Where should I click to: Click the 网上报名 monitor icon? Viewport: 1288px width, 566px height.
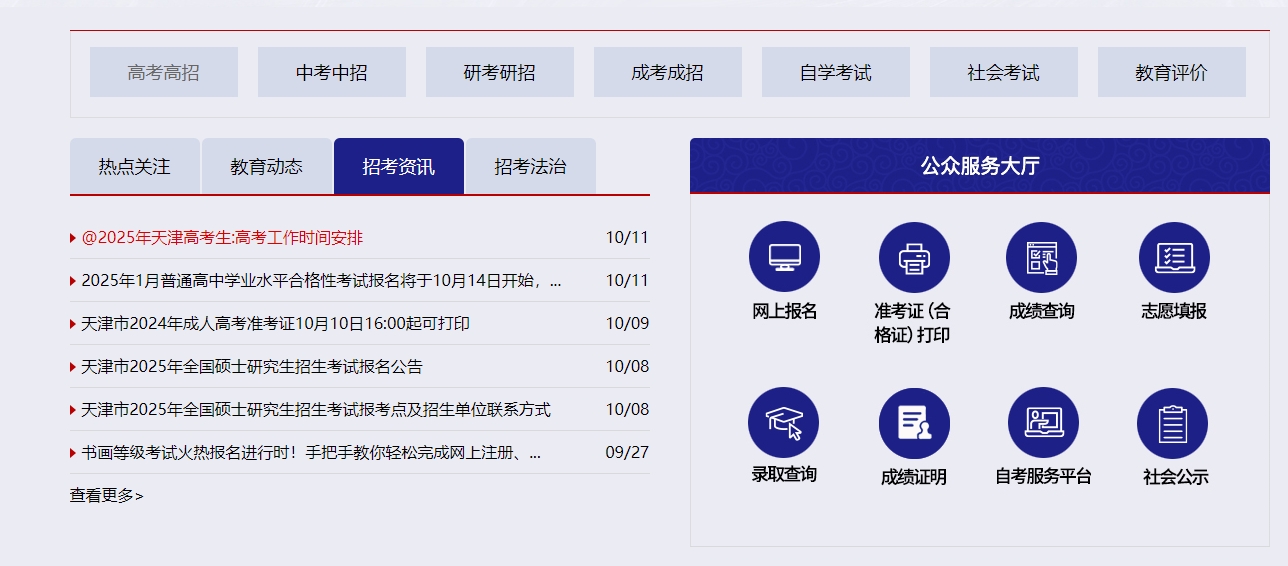784,257
